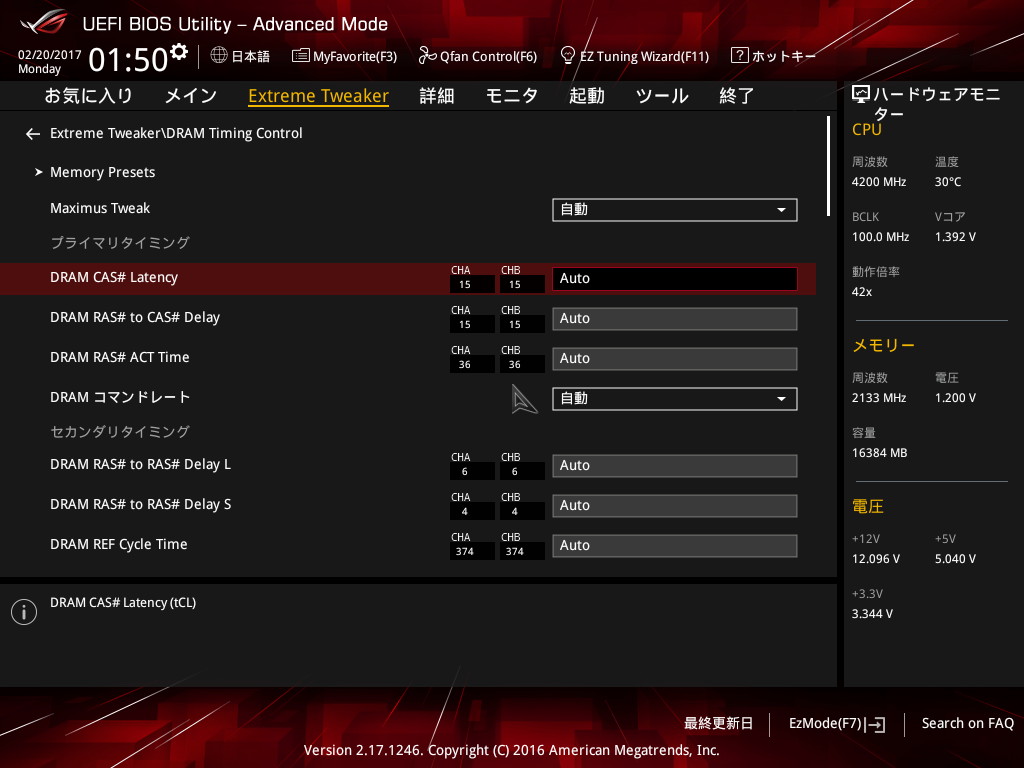Select DRAM REF Cycle Time label

click(x=119, y=545)
